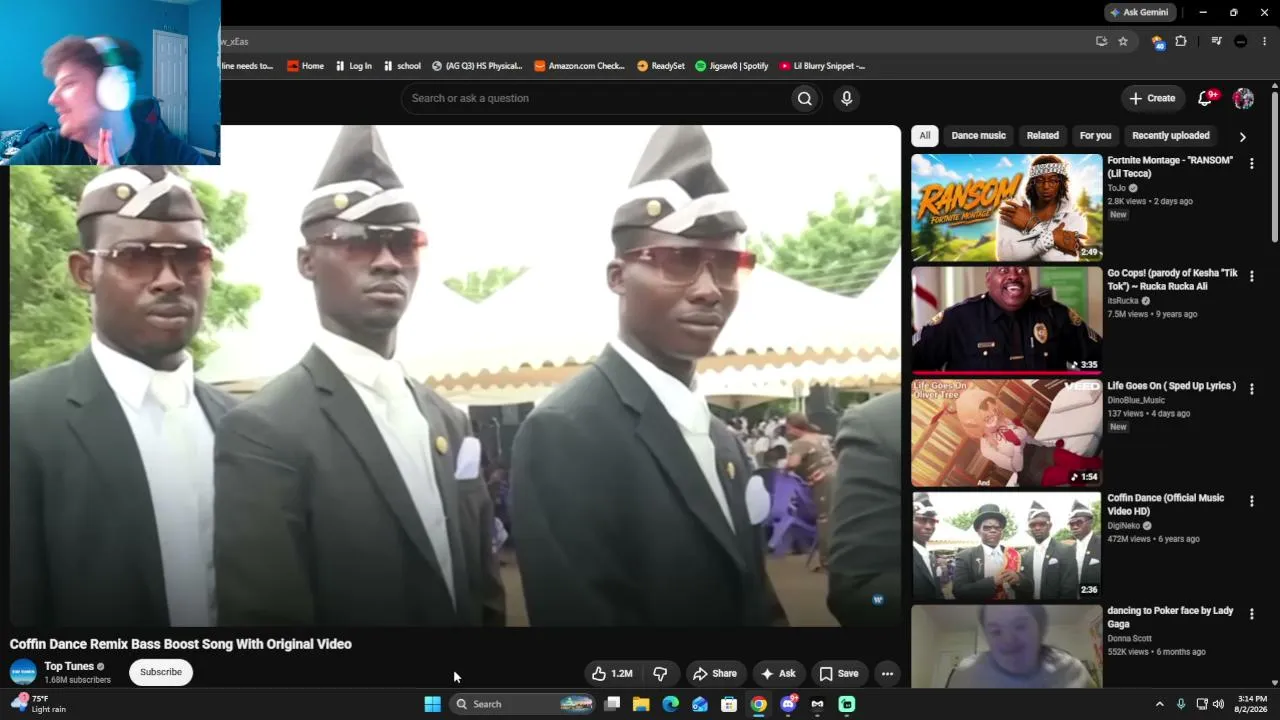Open the Lil Blurry Snippet bookmark
This screenshot has height=720, width=1280.
(x=822, y=66)
